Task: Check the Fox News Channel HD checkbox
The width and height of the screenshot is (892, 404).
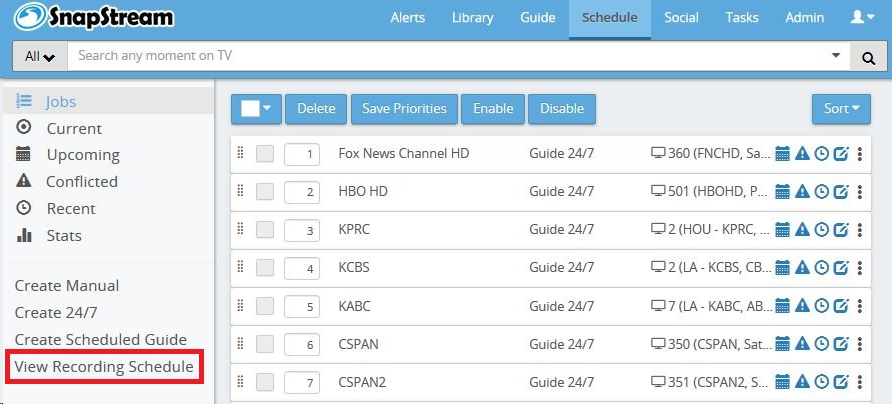Action: click(x=265, y=154)
